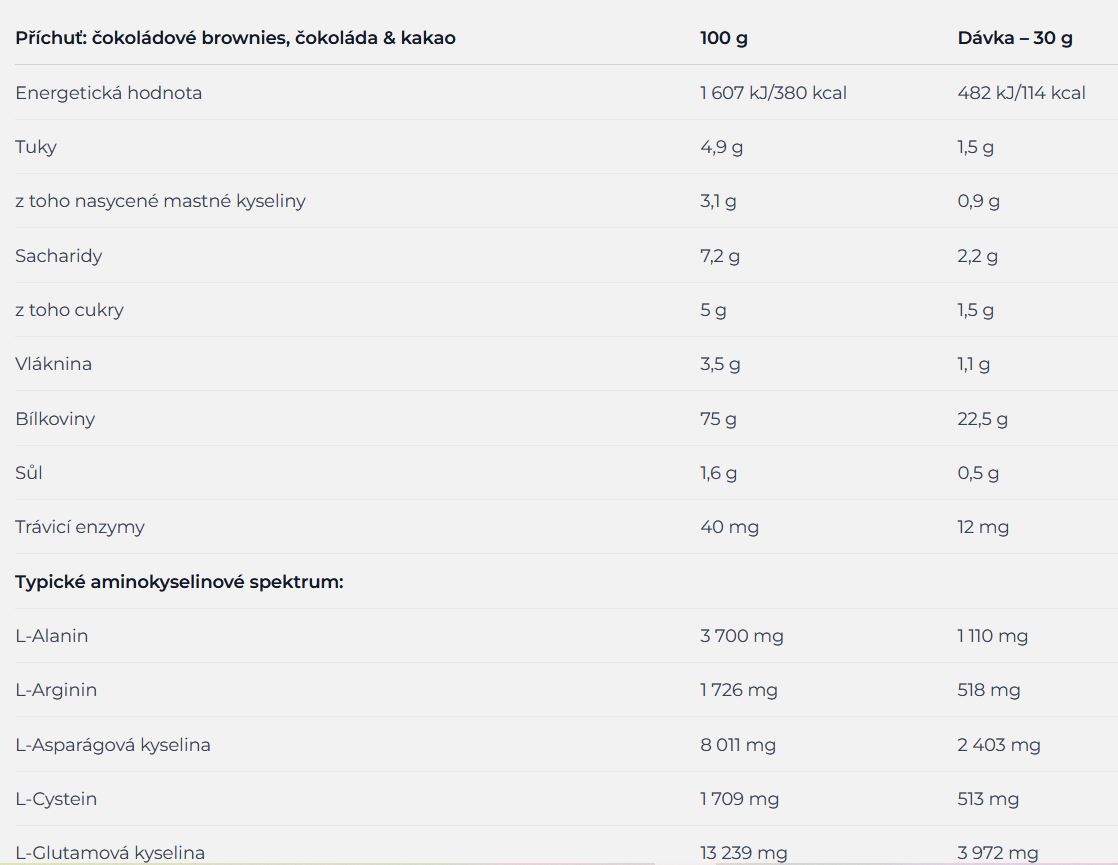Select the 'Sacharidy' row label
Viewport: 1118px width, 865px height.
[x=58, y=255]
